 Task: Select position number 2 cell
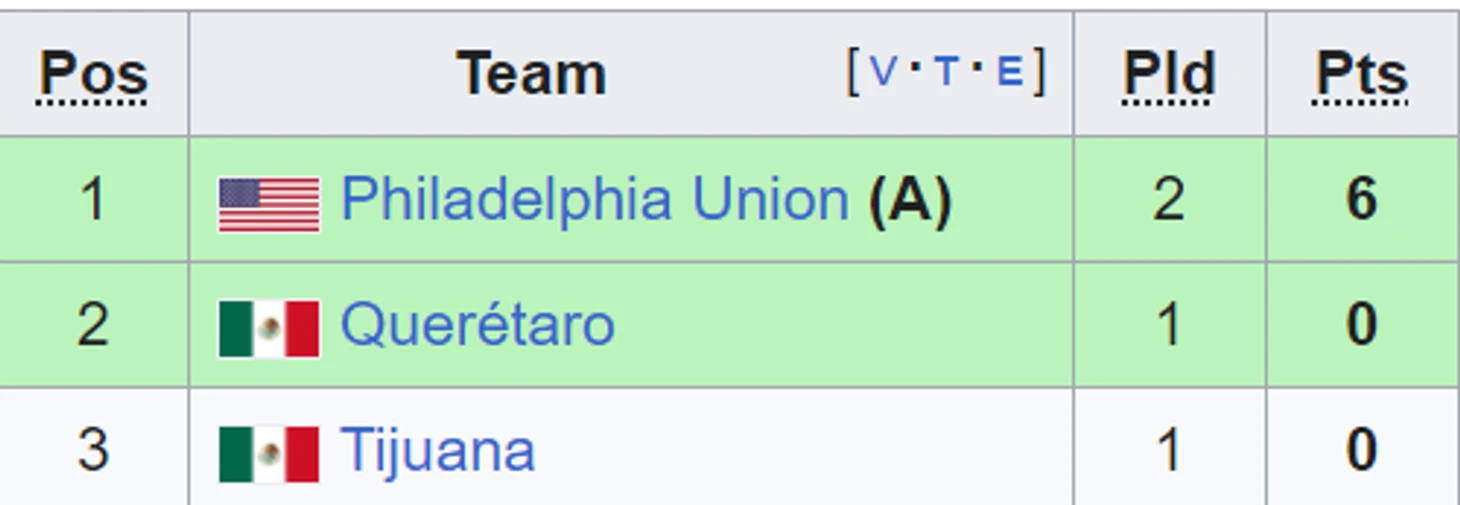tap(94, 325)
